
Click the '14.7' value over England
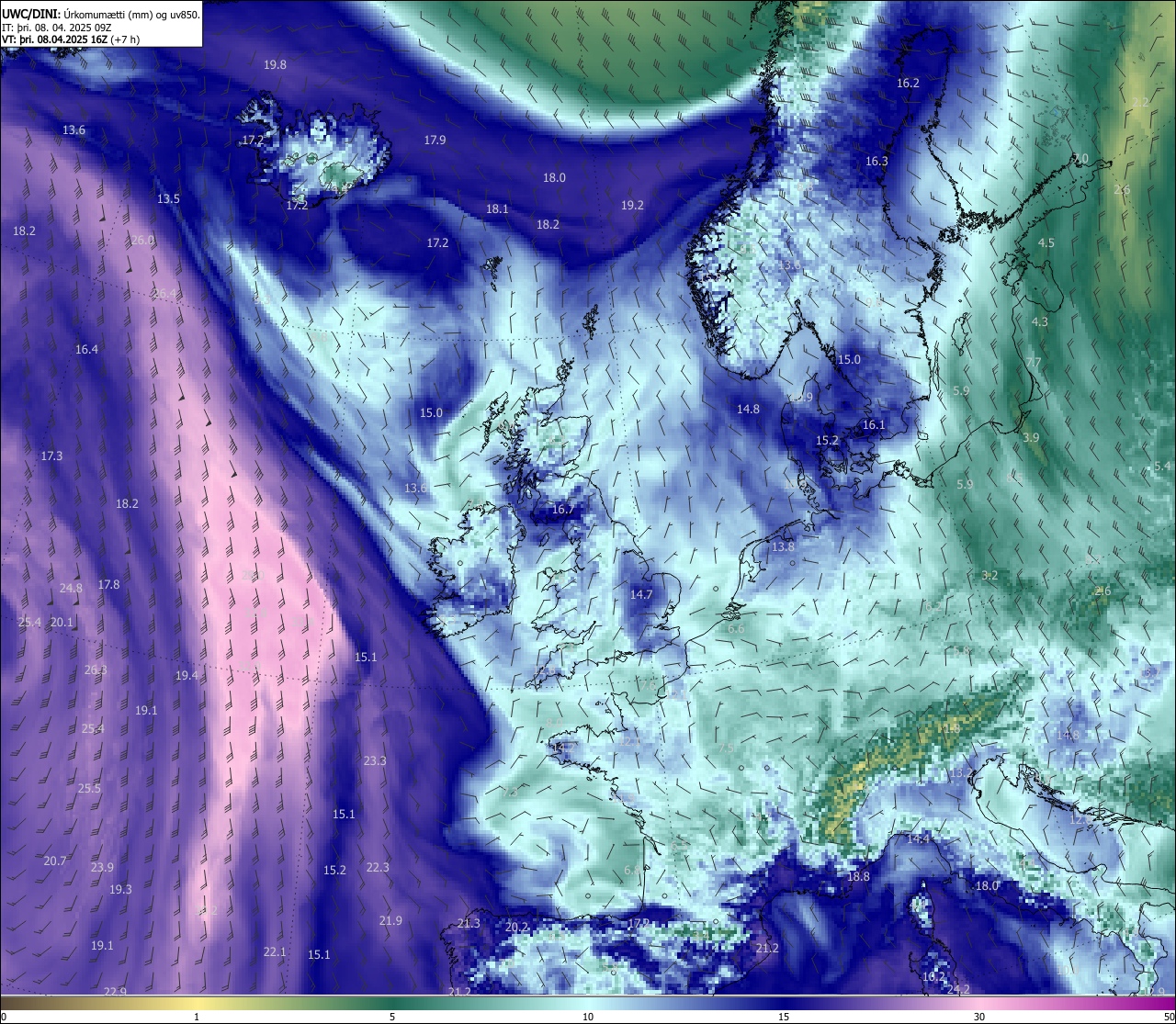click(641, 594)
